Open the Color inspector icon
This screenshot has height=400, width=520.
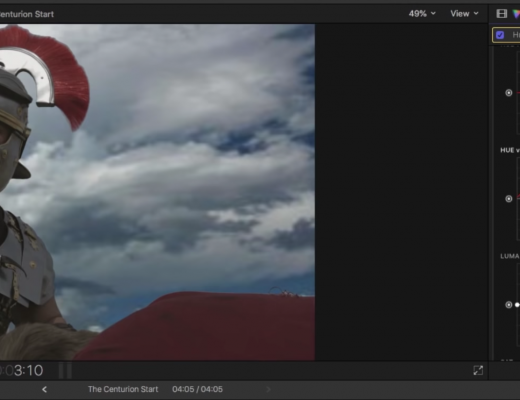[516, 14]
